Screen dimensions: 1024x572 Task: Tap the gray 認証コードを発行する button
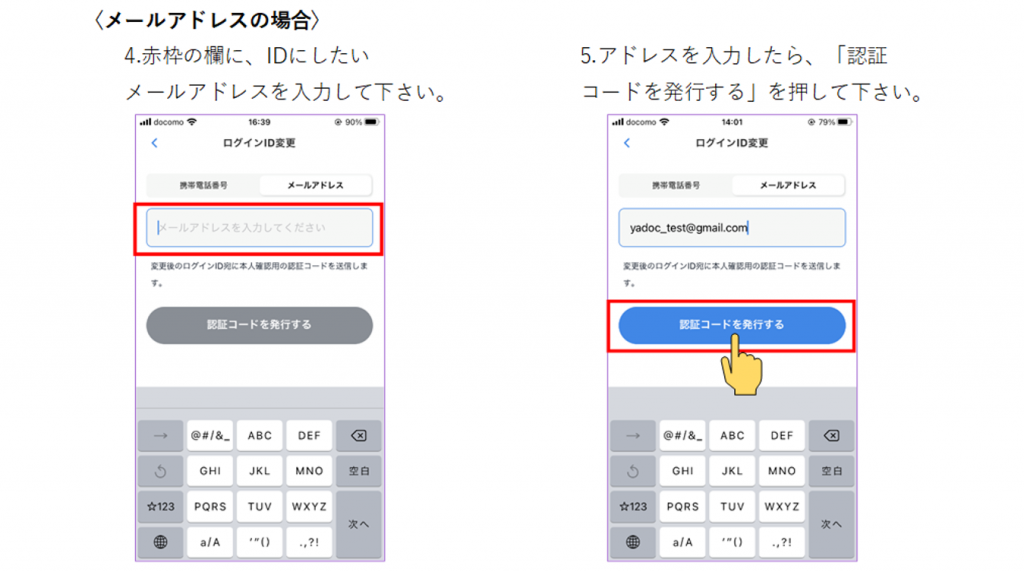[x=259, y=325]
